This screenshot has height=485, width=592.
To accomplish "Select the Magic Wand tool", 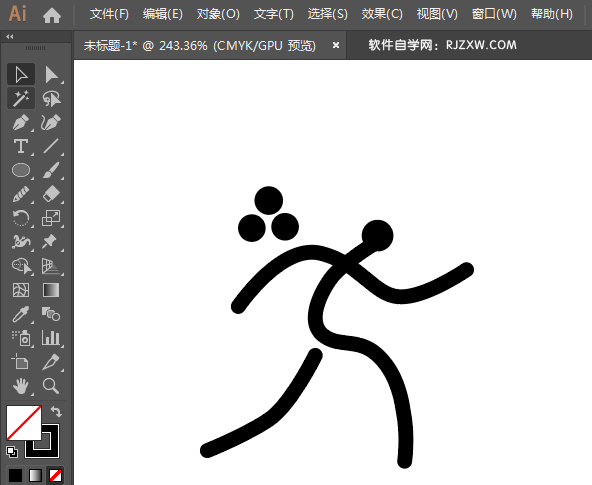I will tap(21, 98).
